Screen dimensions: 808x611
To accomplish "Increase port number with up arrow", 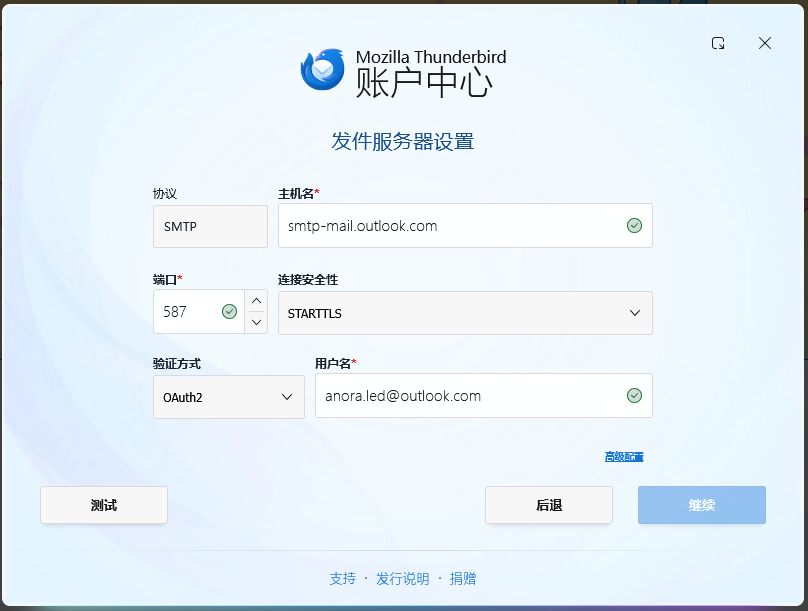I will point(256,300).
